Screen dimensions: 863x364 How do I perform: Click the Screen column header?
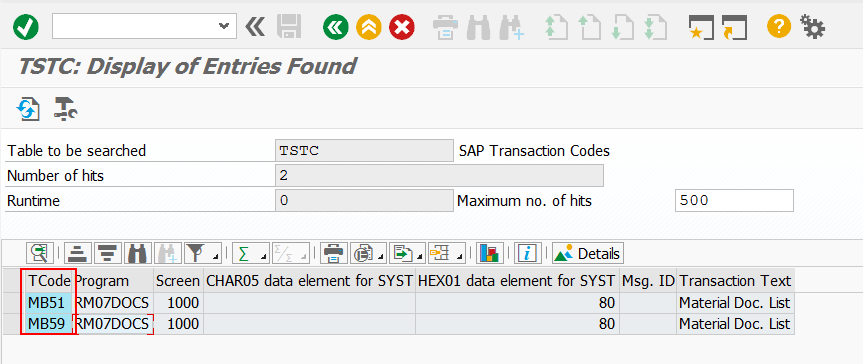point(178,281)
